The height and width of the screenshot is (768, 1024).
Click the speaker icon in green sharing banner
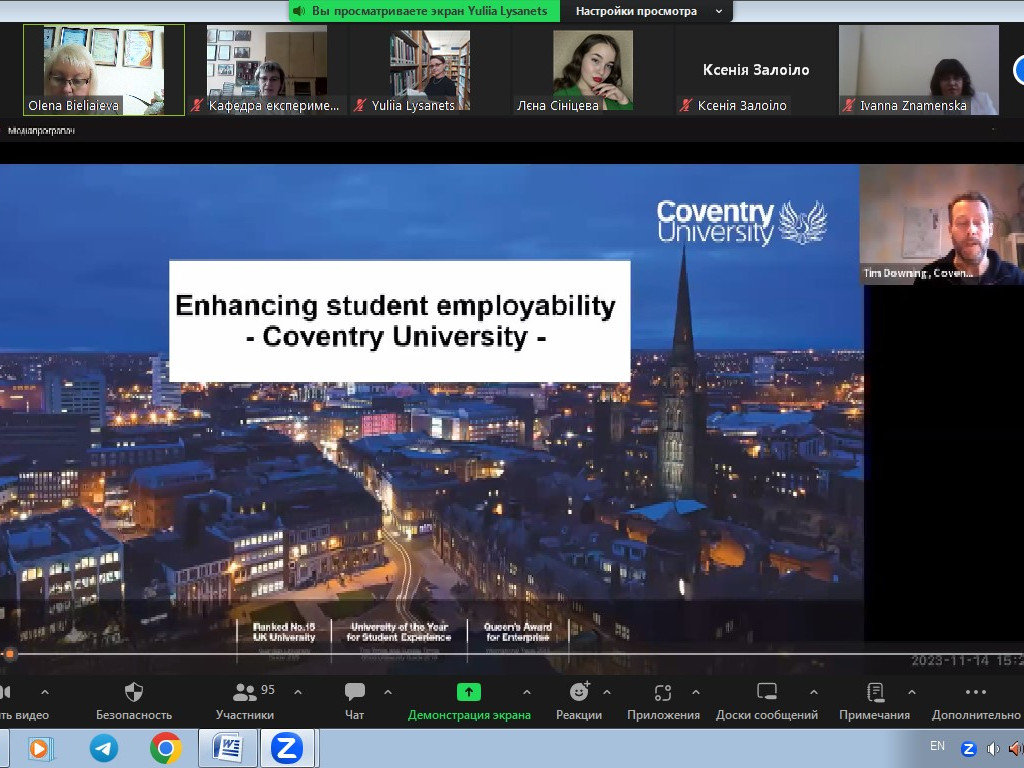[x=299, y=11]
